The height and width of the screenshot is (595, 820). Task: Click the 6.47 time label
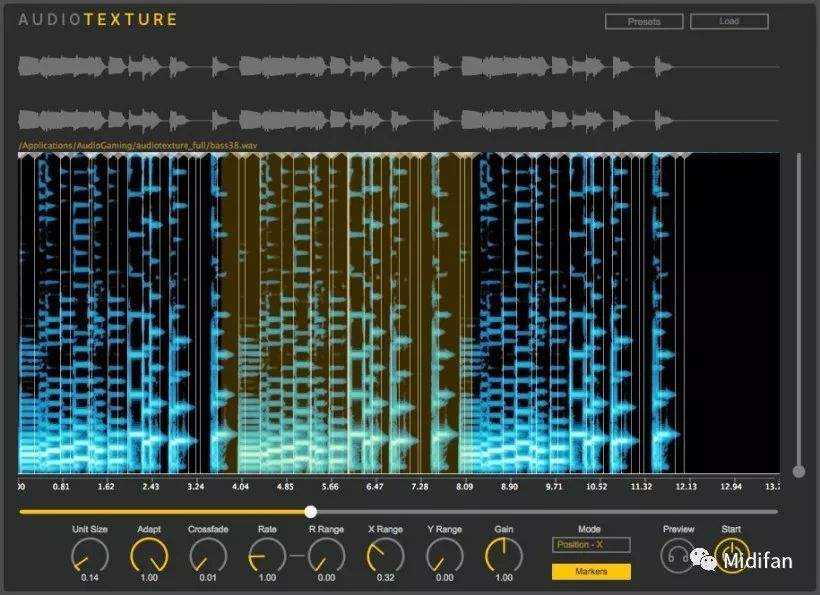click(x=374, y=486)
